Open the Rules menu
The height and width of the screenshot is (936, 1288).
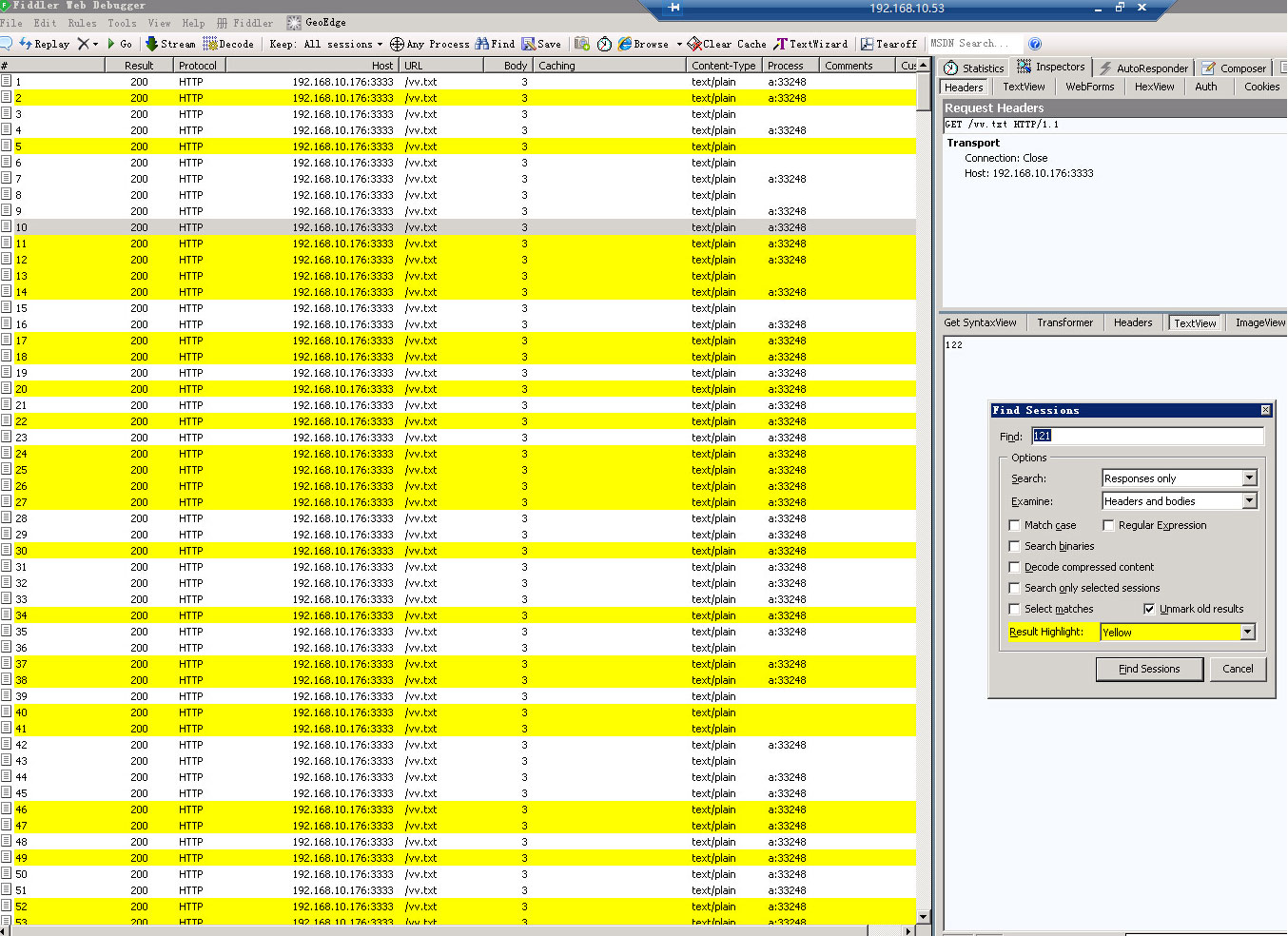pos(82,23)
